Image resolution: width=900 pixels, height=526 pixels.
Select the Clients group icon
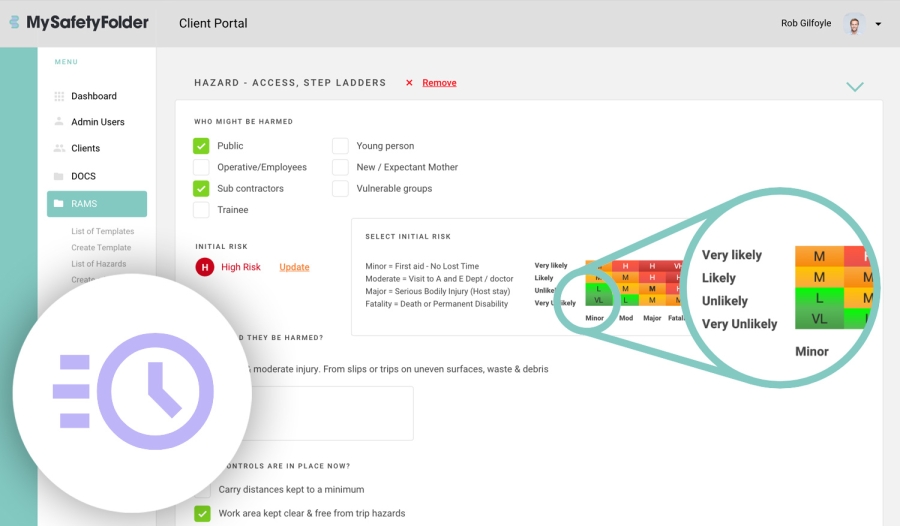59,148
